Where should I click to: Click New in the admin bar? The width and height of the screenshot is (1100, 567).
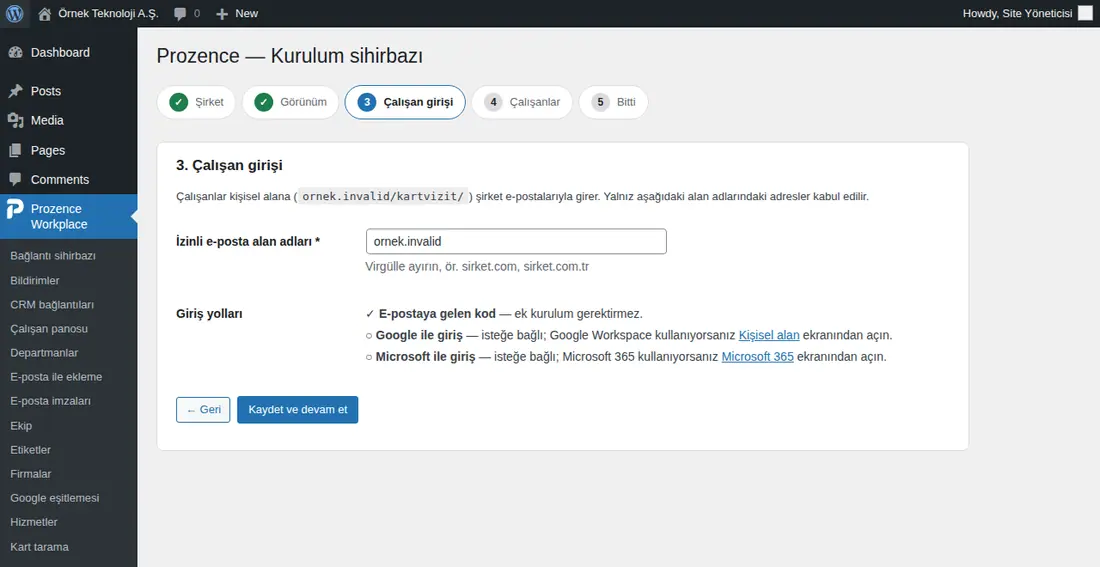click(246, 14)
